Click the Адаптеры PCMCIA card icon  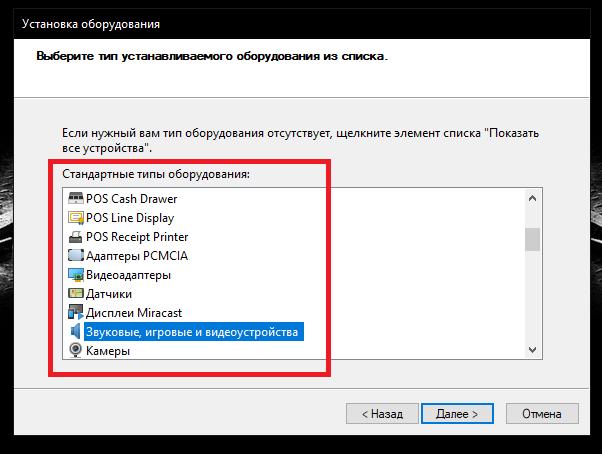76,256
